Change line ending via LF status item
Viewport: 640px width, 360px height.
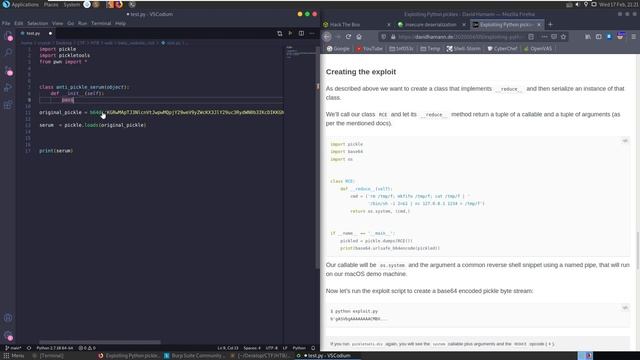coord(285,348)
